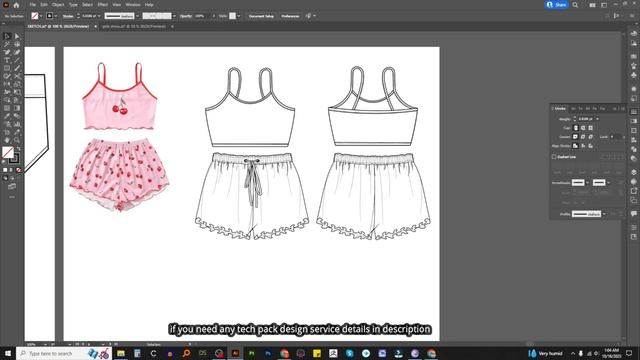640x360 pixels.
Task: Set solid Color mode below fill swatch
Action: pos(5,170)
